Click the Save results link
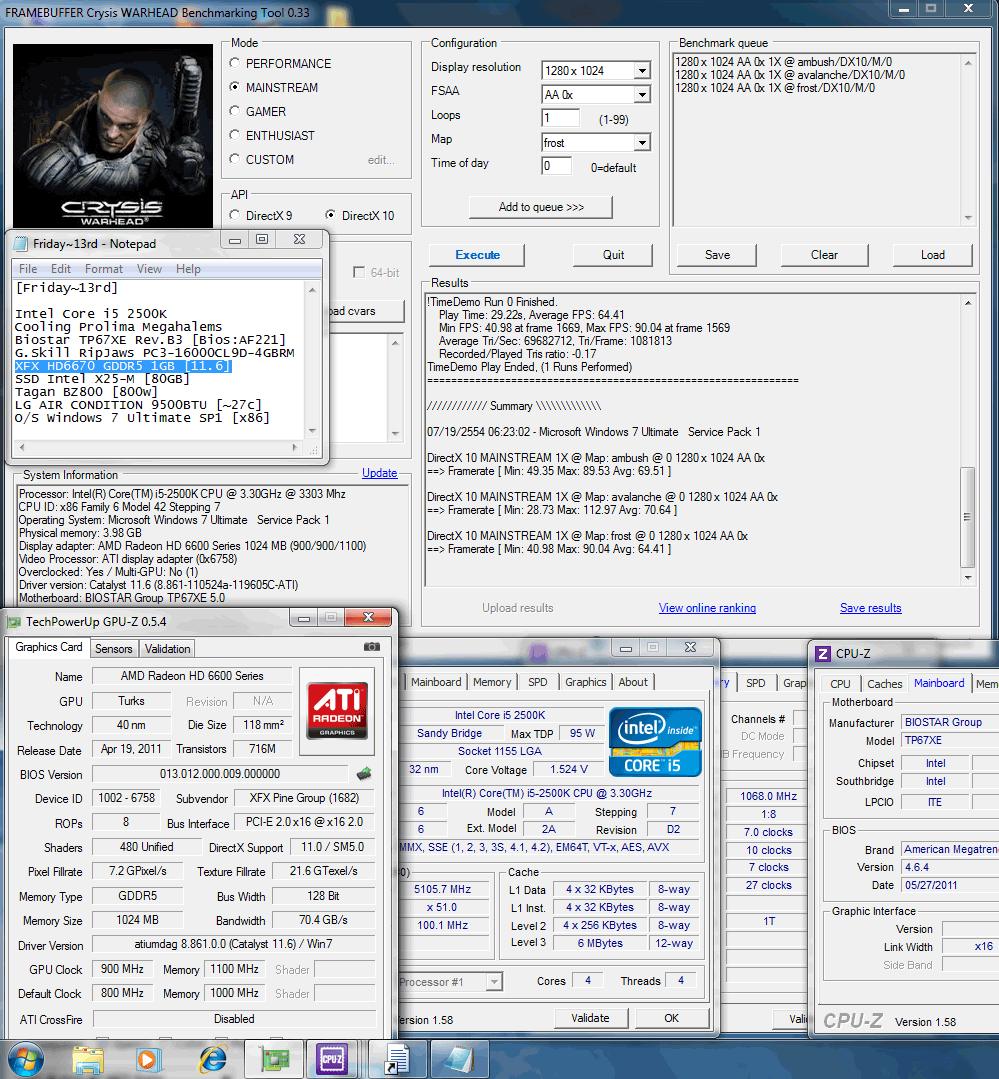This screenshot has height=1079, width=999. (x=870, y=608)
